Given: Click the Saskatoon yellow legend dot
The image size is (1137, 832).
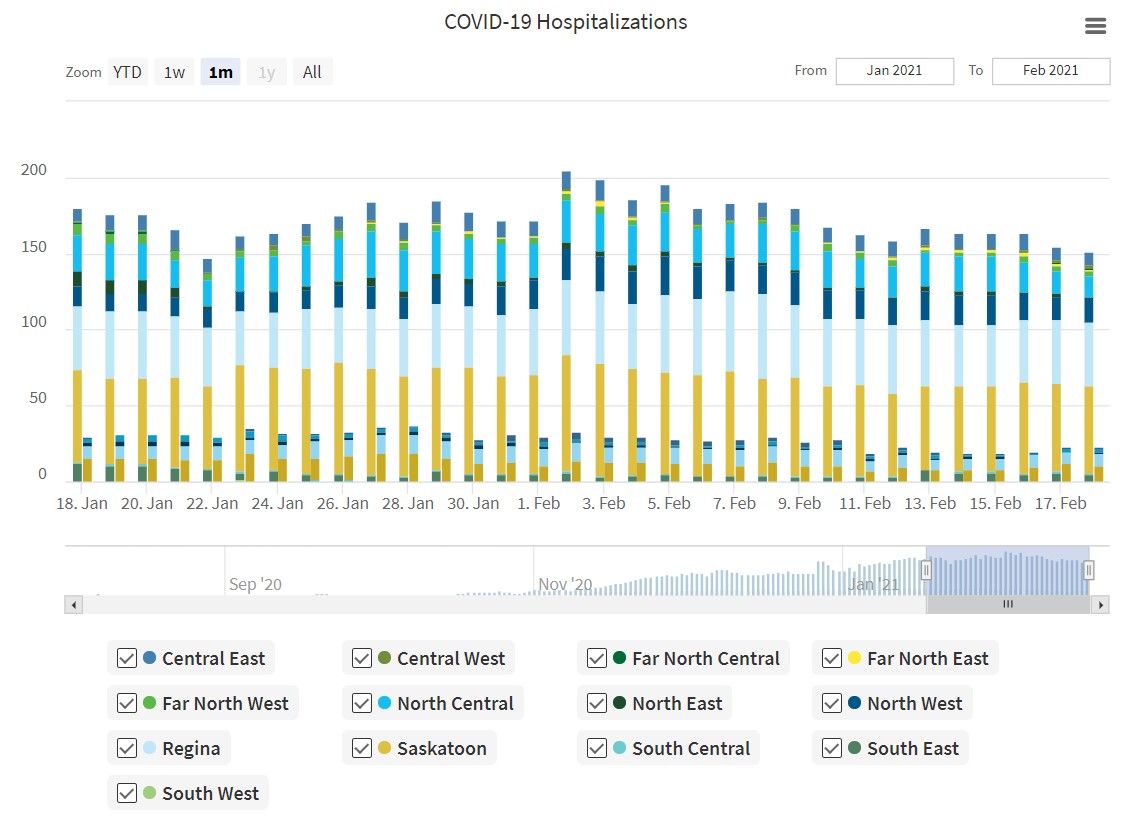Looking at the screenshot, I should click(x=384, y=748).
